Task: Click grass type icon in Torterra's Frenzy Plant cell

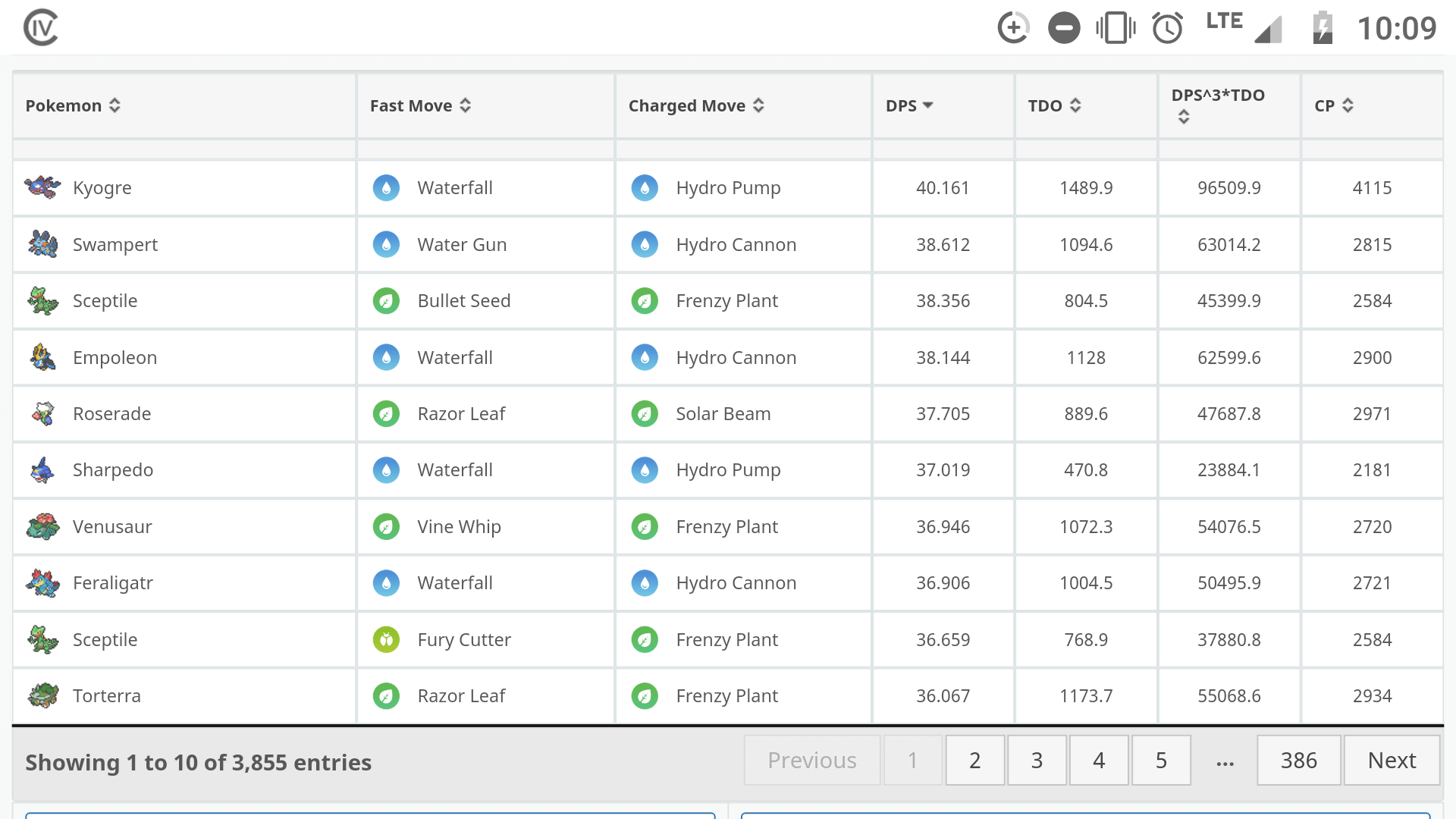Action: [x=645, y=696]
